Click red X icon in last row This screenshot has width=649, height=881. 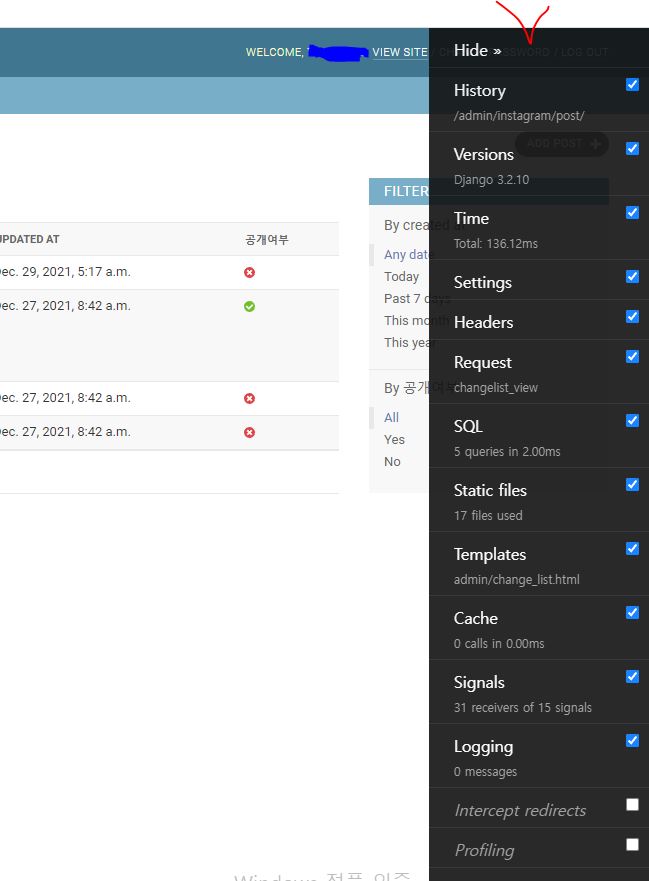(x=249, y=432)
